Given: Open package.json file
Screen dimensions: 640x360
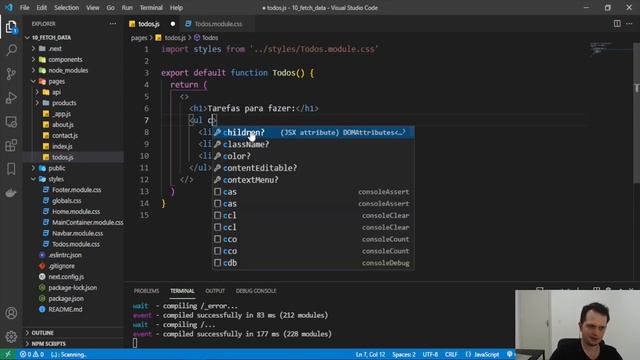Looking at the screenshot, I should coord(73,299).
